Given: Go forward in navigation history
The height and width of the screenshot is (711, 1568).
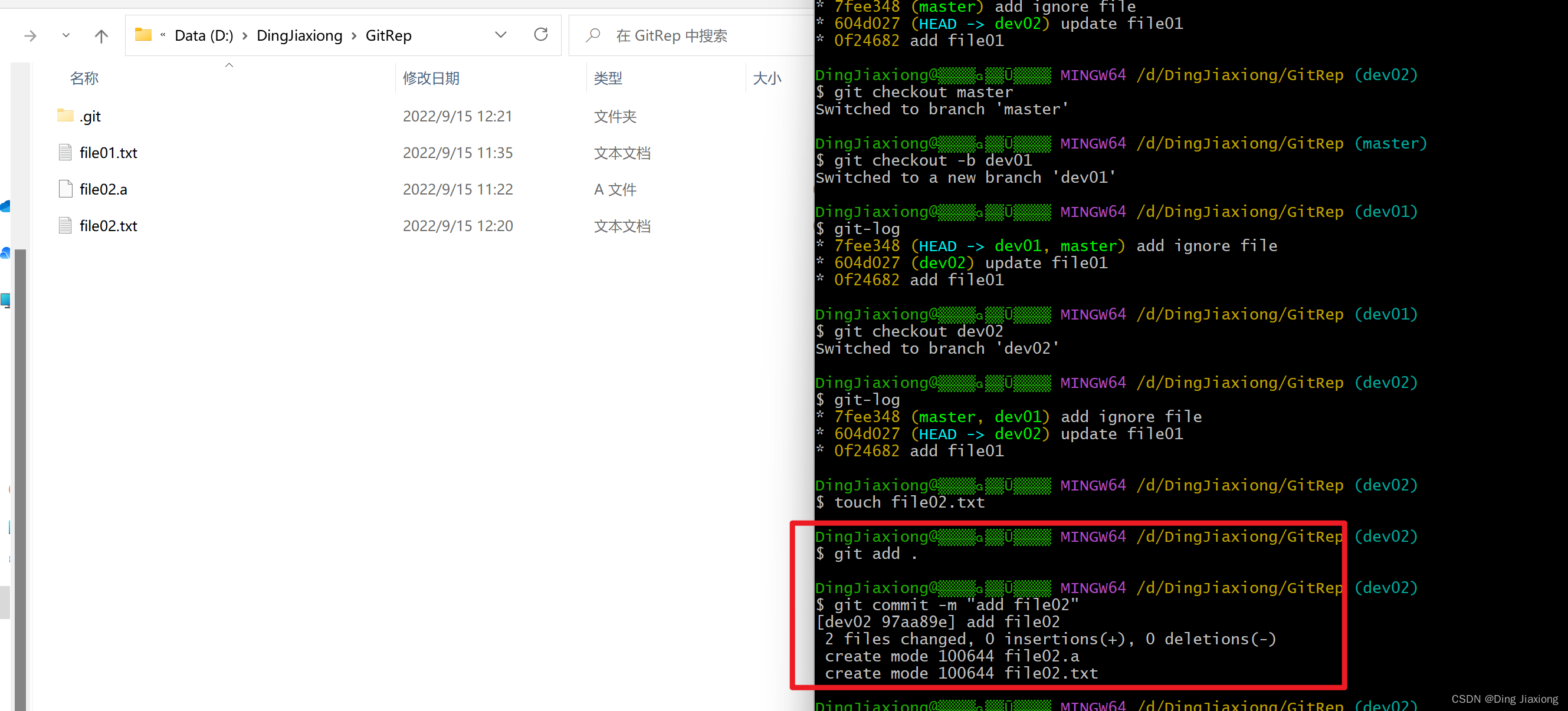Looking at the screenshot, I should [x=29, y=35].
